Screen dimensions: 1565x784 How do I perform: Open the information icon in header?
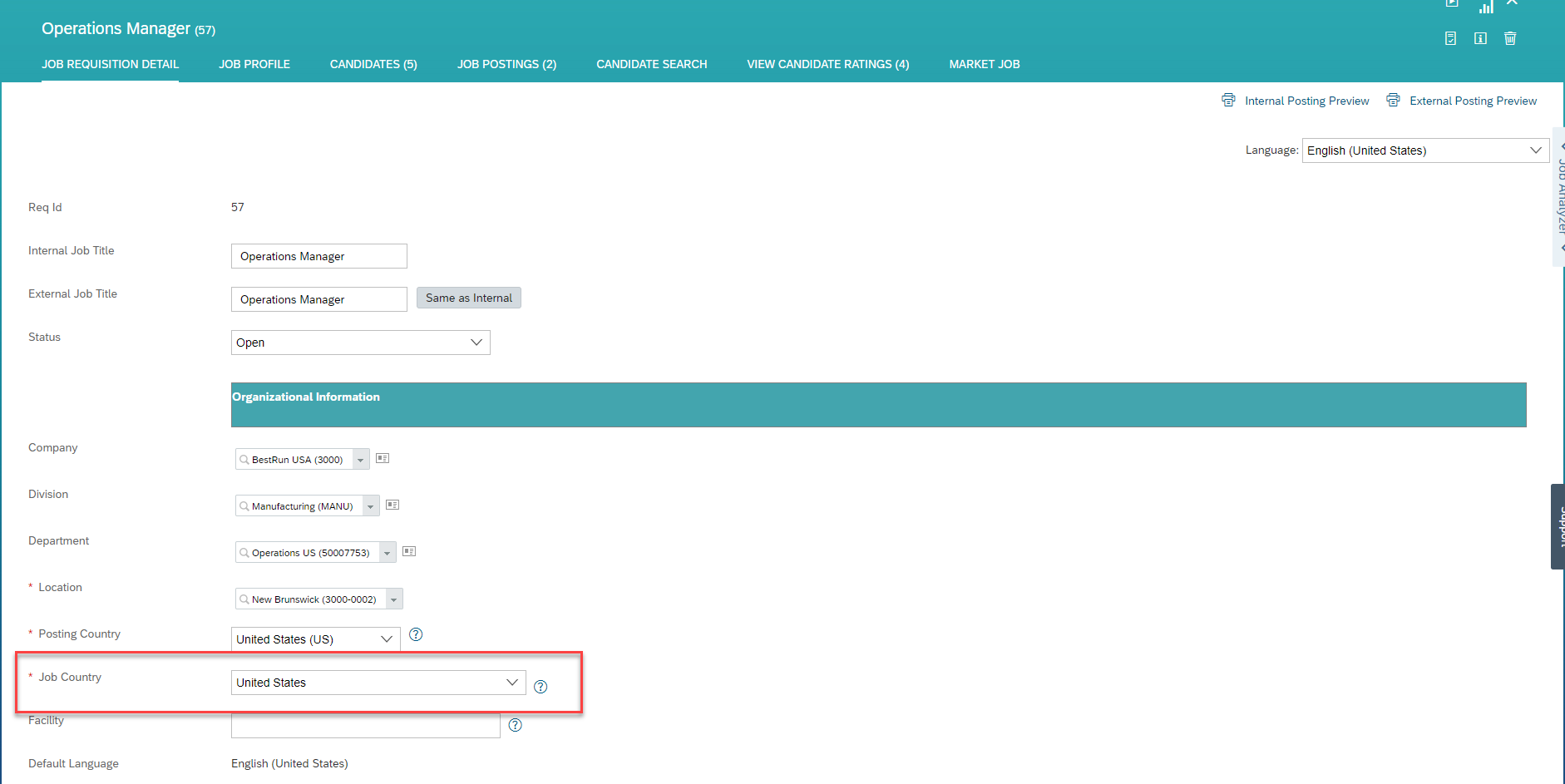(x=1480, y=38)
